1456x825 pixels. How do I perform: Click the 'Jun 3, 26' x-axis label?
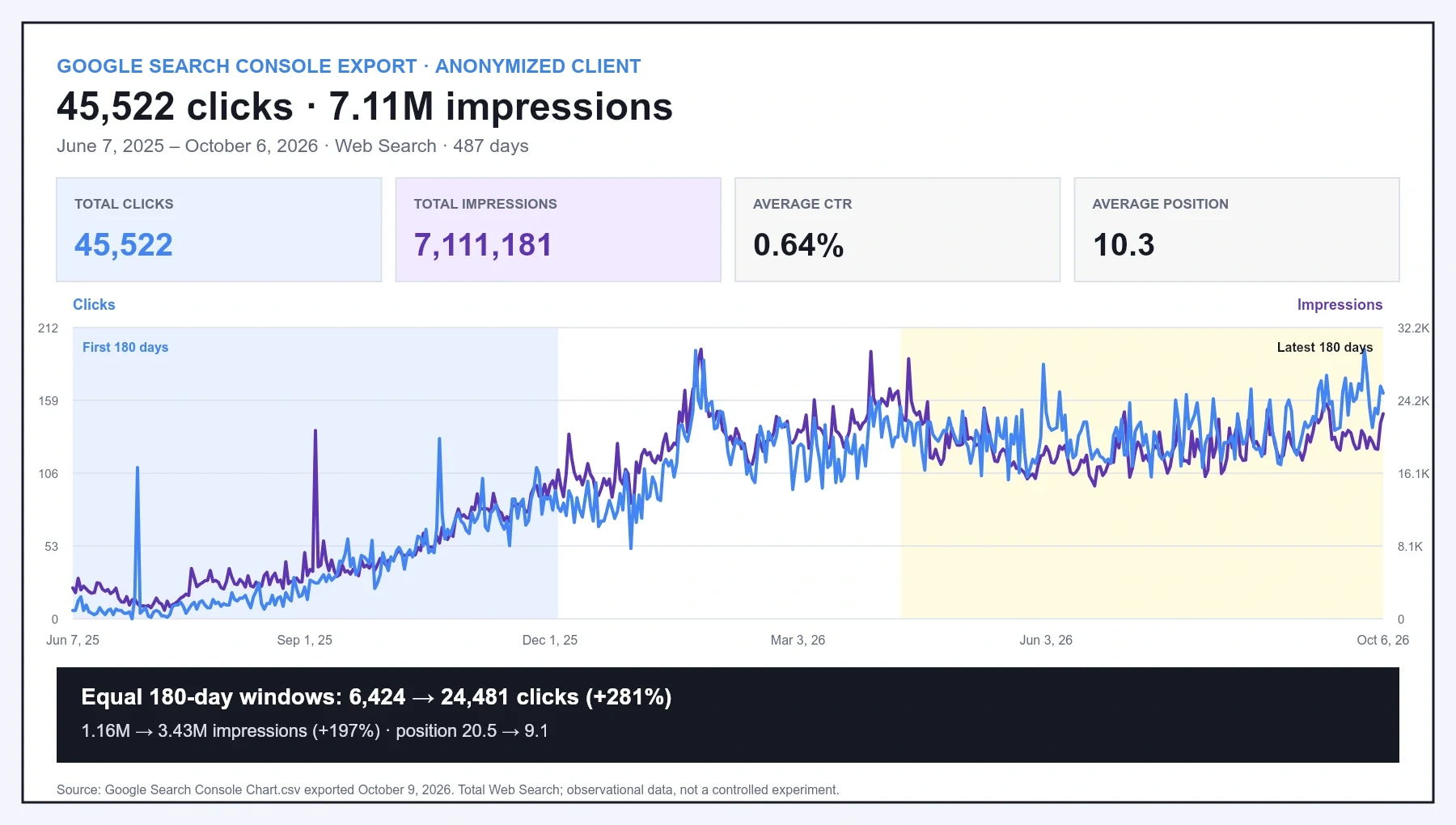(x=1046, y=640)
